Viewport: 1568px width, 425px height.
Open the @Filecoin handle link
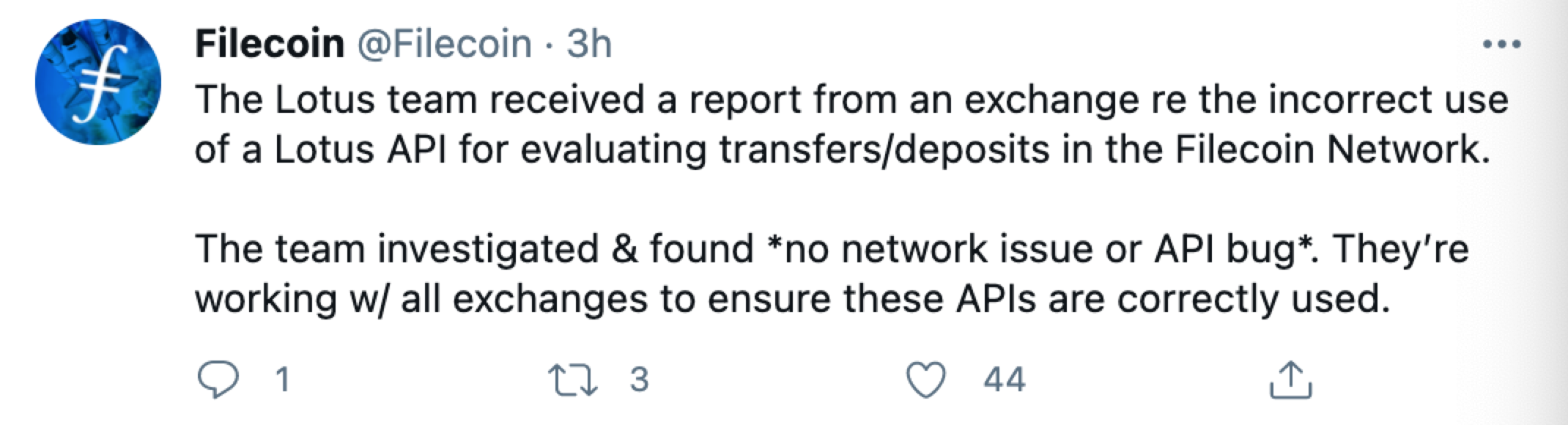tap(444, 44)
